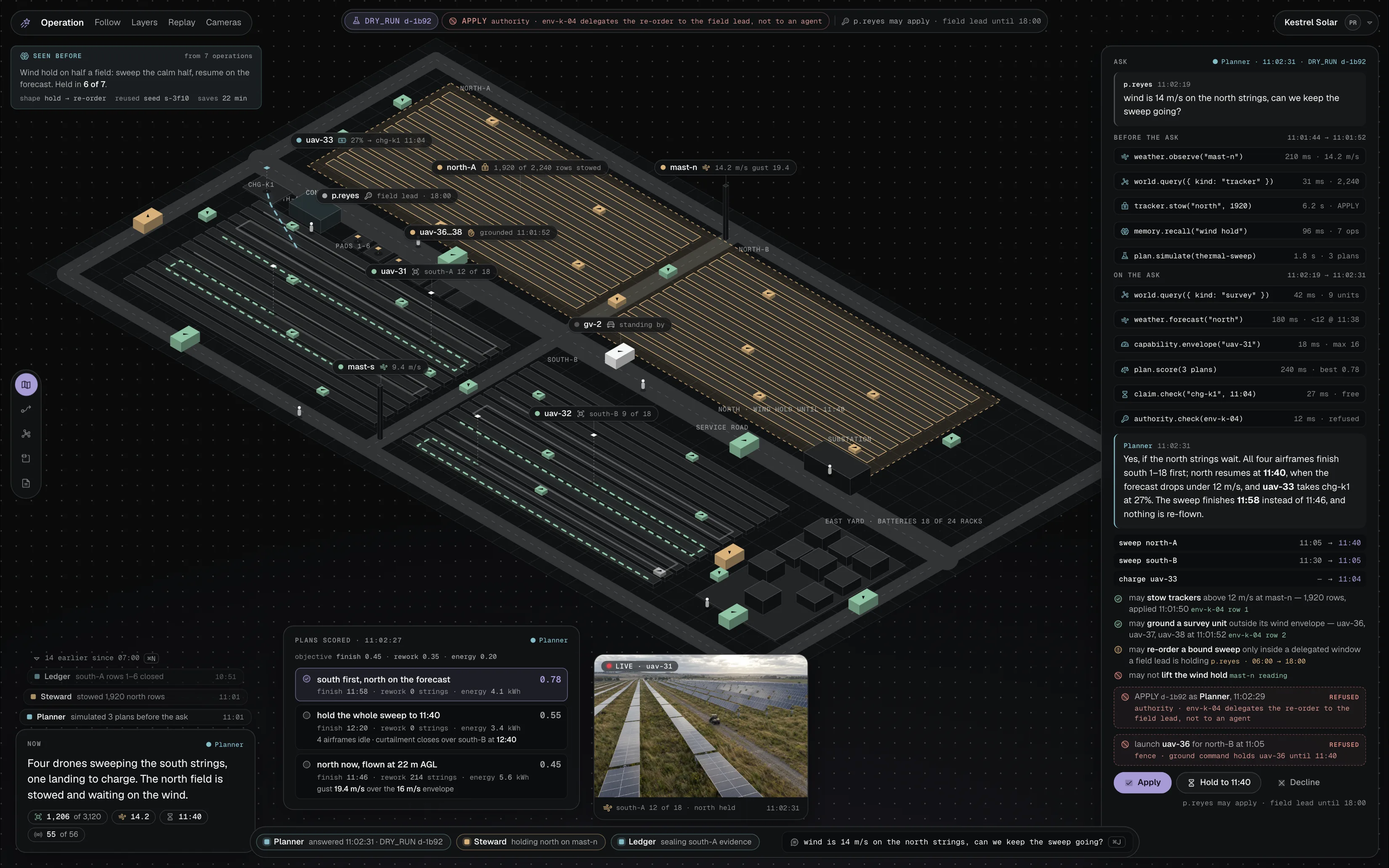Screen dimensions: 1389x868
Task: Select the map view icon in left rail
Action: 26,385
